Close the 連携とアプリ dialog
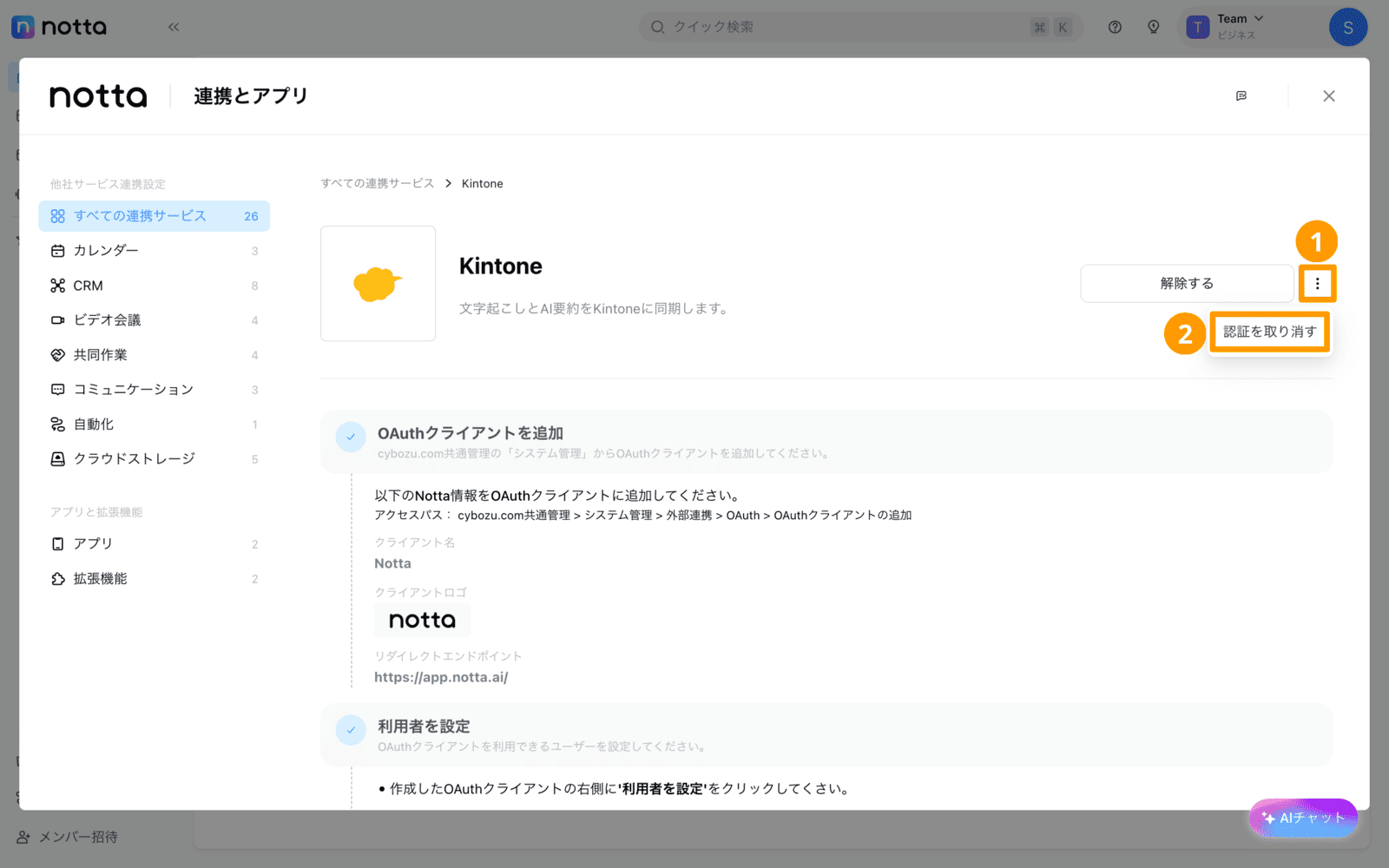 click(1328, 96)
